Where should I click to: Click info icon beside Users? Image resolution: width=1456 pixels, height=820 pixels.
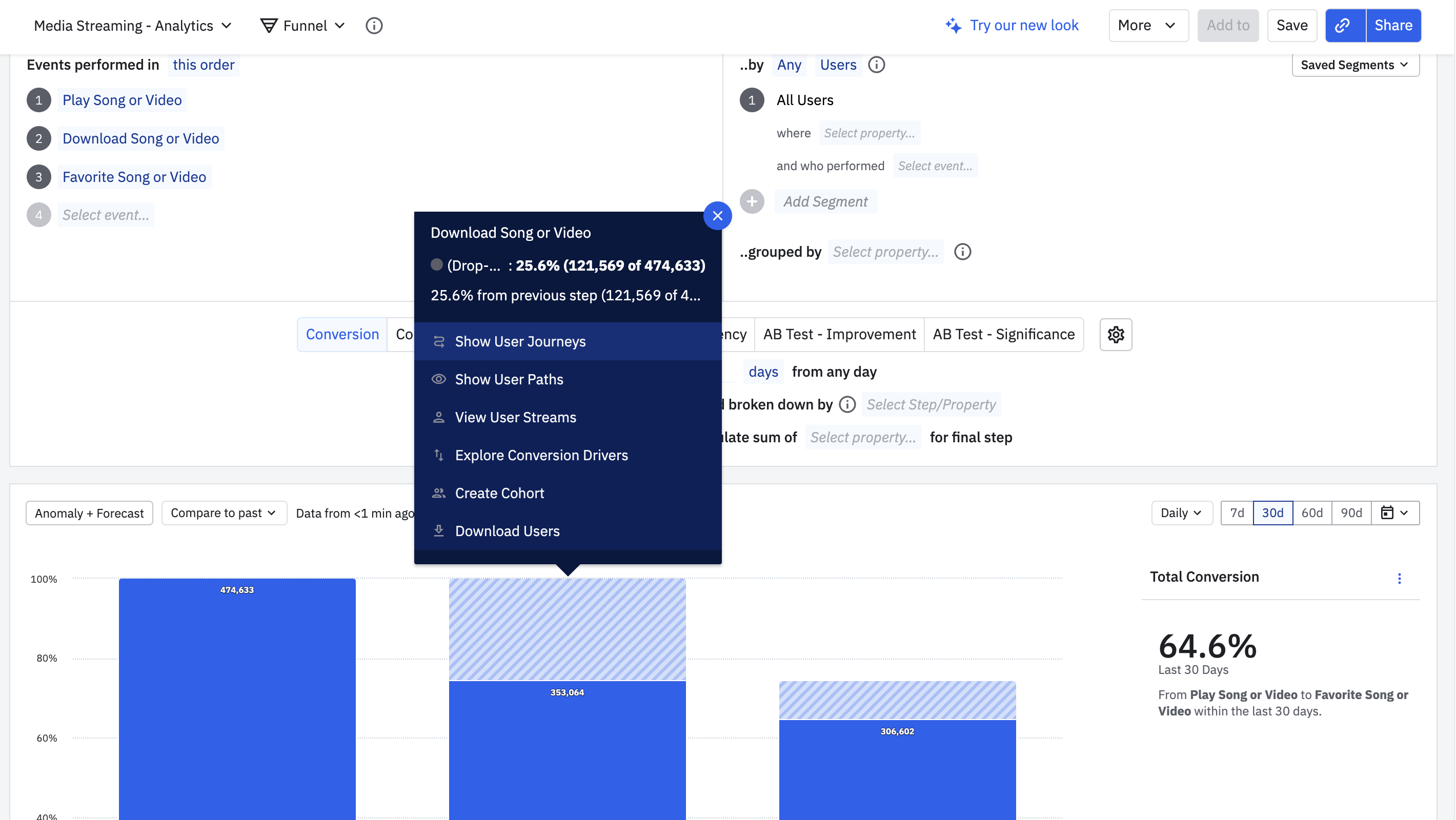[876, 65]
